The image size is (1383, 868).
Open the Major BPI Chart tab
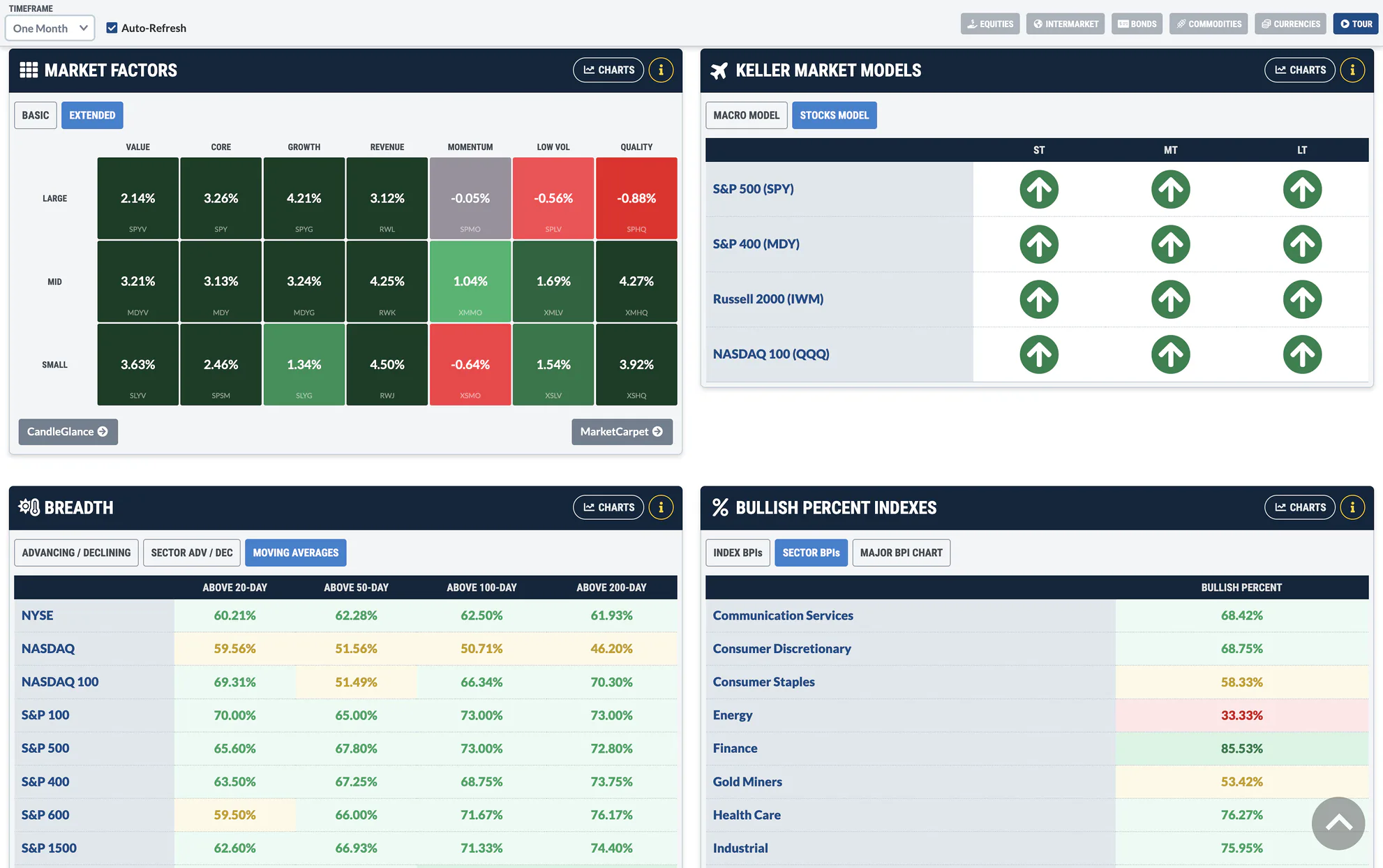coord(901,553)
